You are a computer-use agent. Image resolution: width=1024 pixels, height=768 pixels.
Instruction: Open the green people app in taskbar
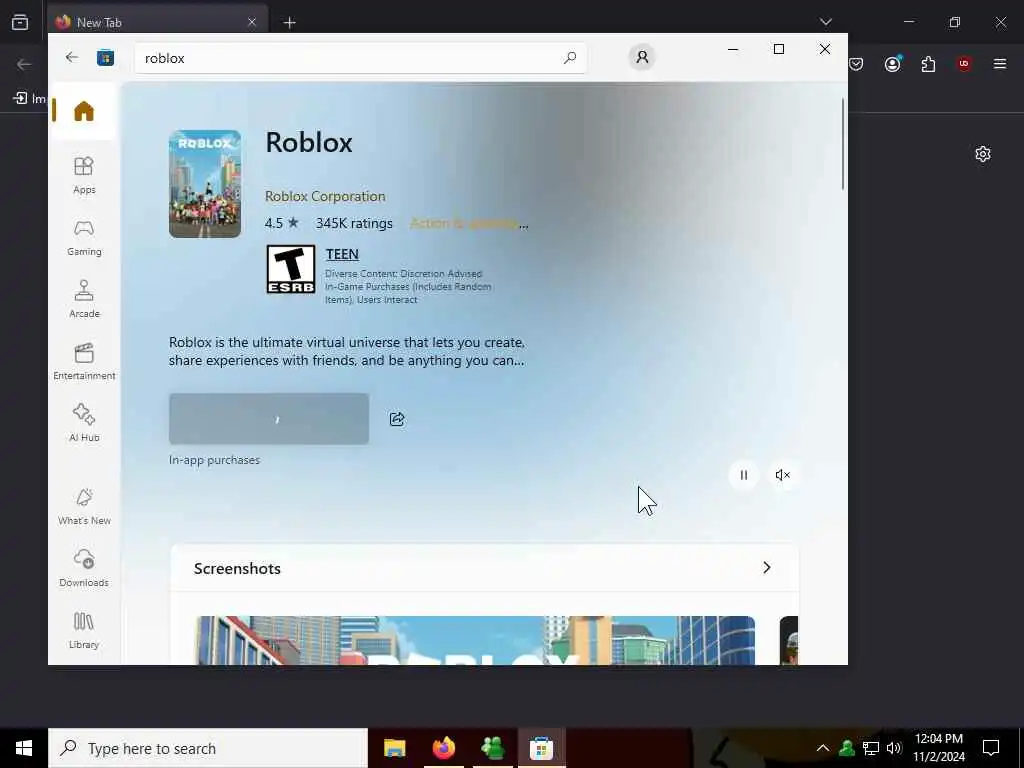(492, 748)
